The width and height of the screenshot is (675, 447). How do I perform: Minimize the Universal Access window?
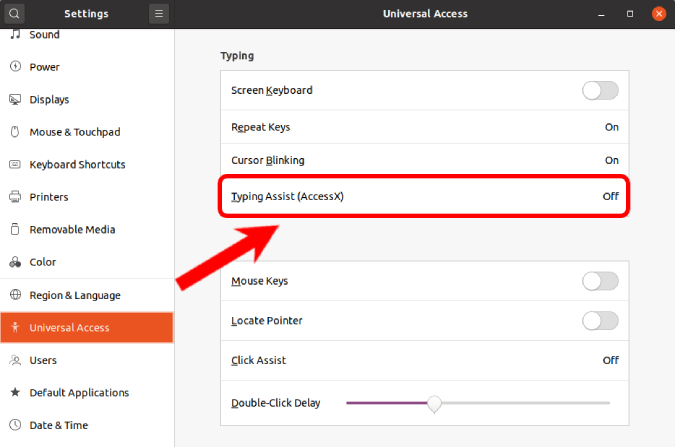(x=601, y=14)
